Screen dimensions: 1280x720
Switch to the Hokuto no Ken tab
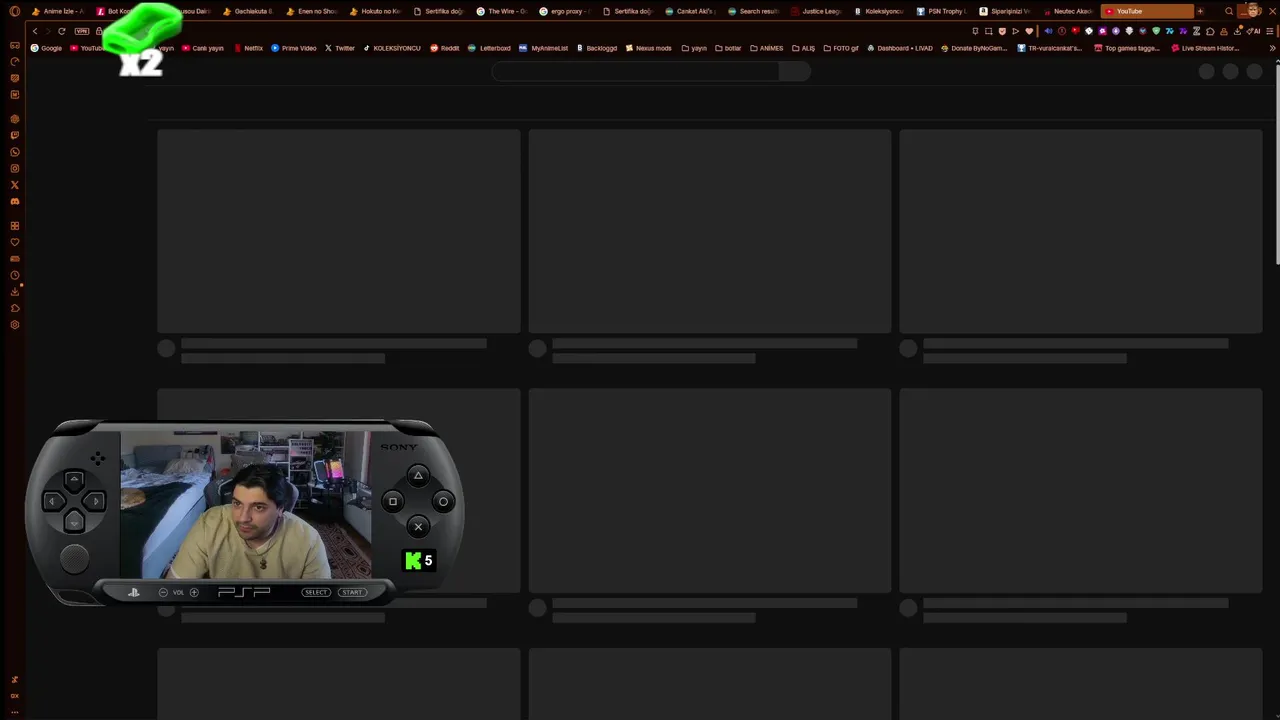coord(375,11)
